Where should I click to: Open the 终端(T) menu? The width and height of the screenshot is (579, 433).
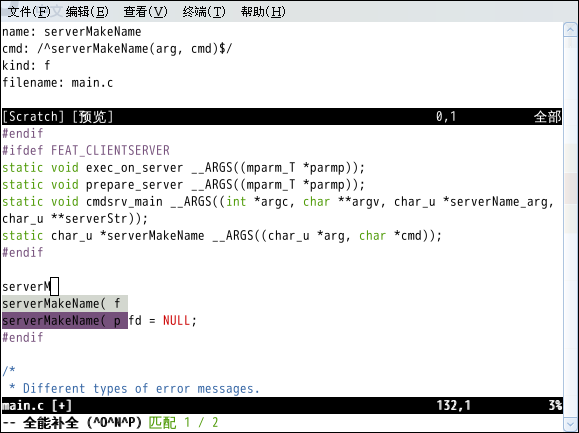point(204,12)
